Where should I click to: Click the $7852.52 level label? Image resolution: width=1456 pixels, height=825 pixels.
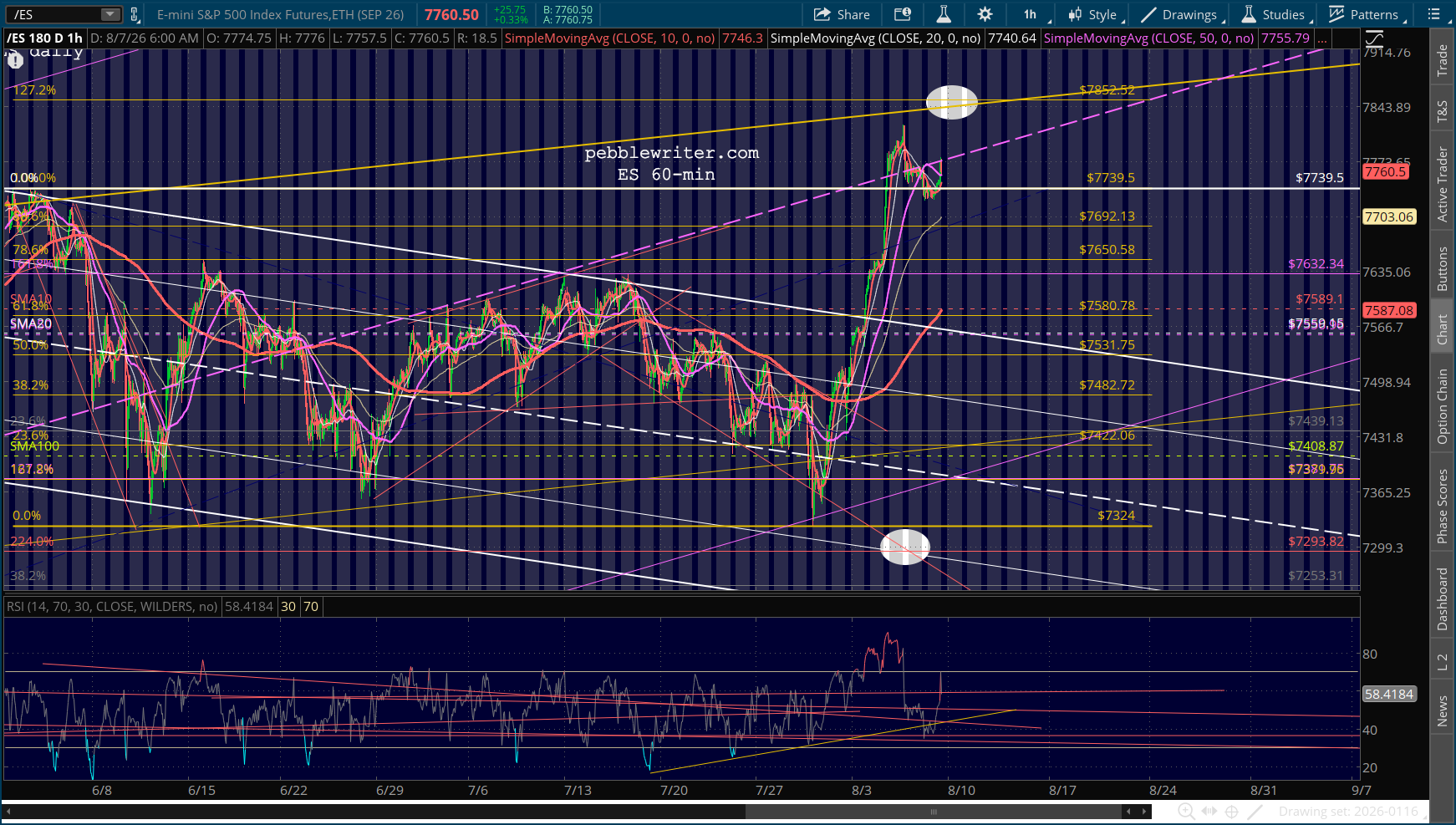click(x=1107, y=90)
